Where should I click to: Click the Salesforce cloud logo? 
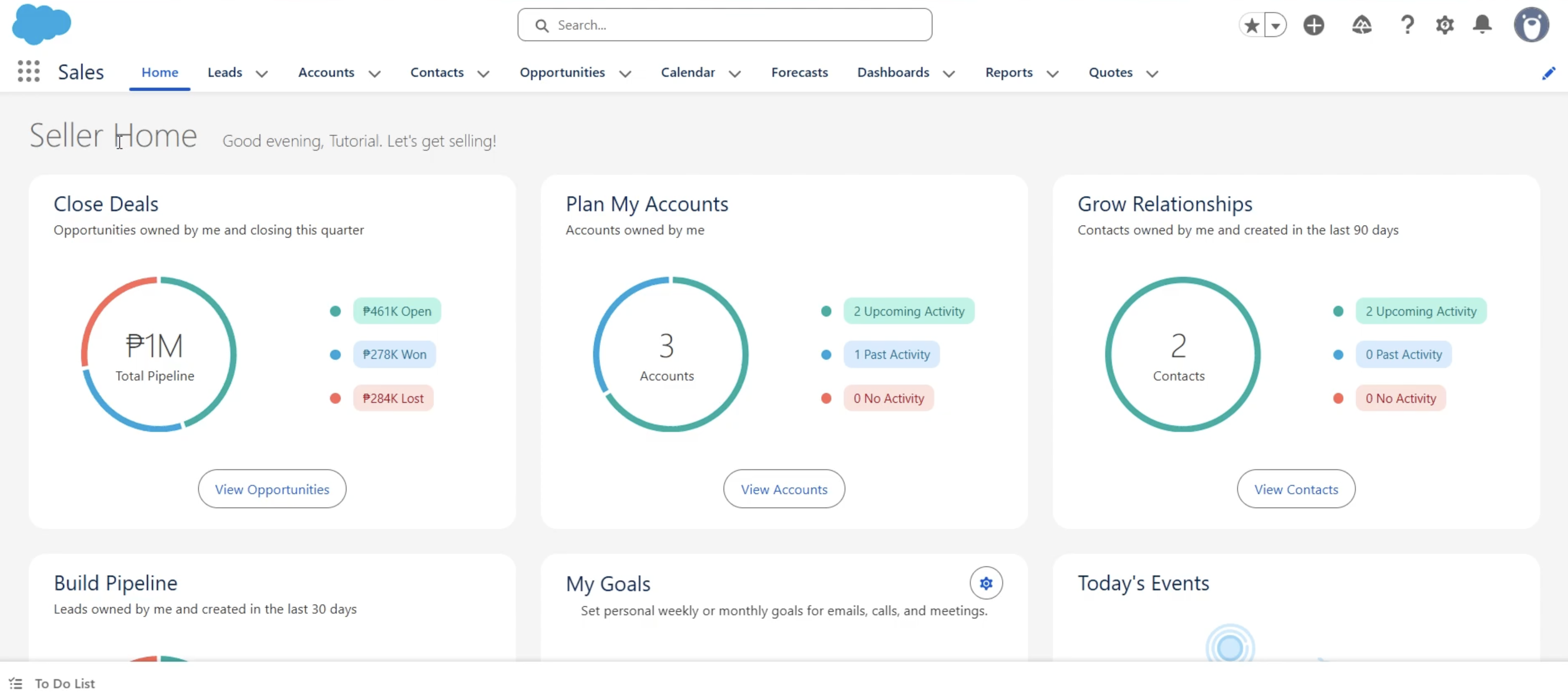tap(41, 24)
